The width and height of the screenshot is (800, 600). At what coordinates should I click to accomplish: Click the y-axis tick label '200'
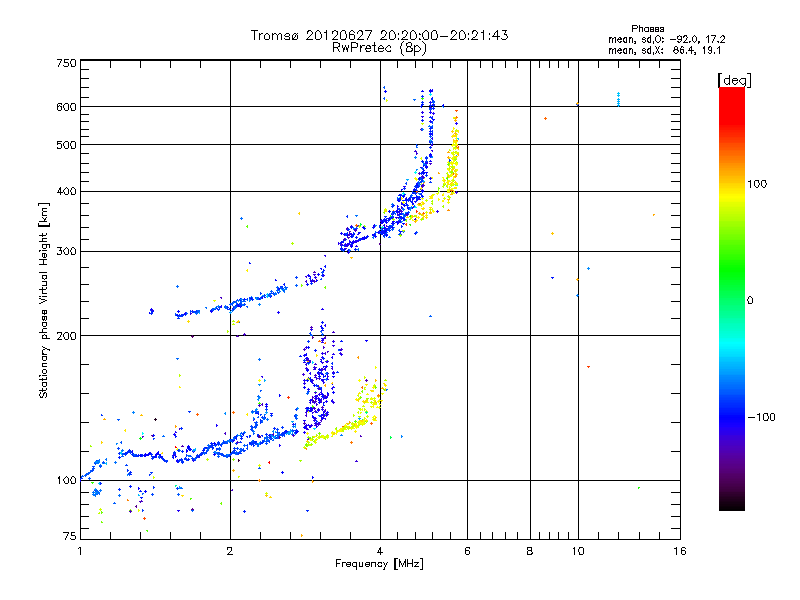tap(66, 336)
